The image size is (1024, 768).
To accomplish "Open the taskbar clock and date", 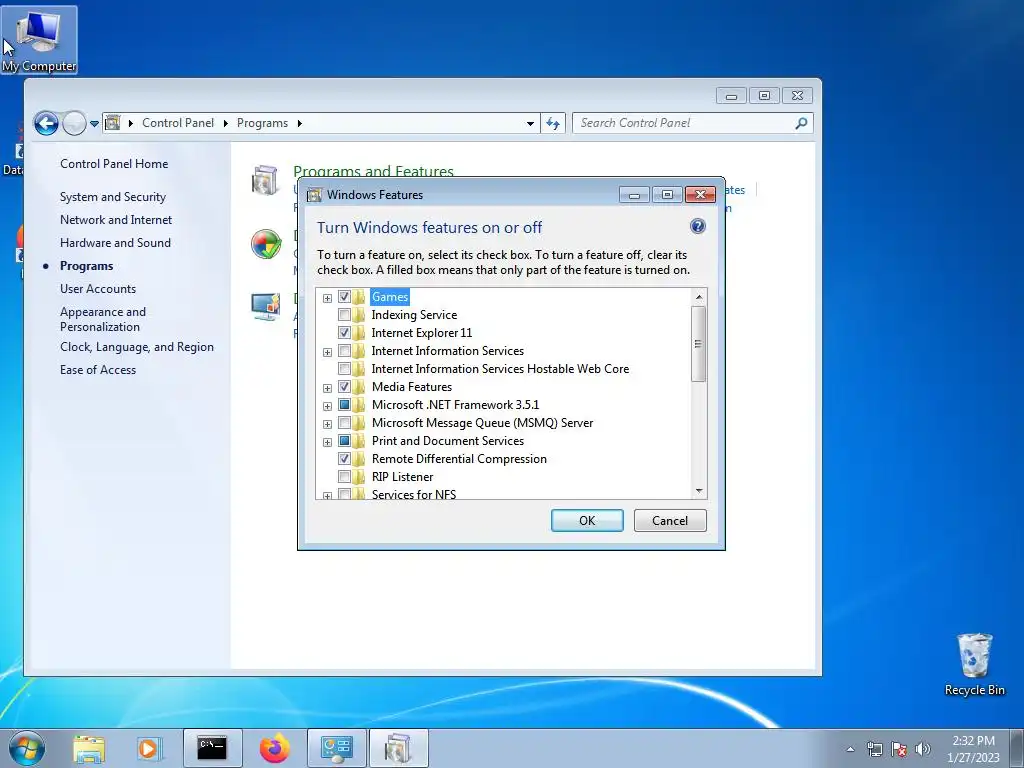I will click(x=974, y=749).
